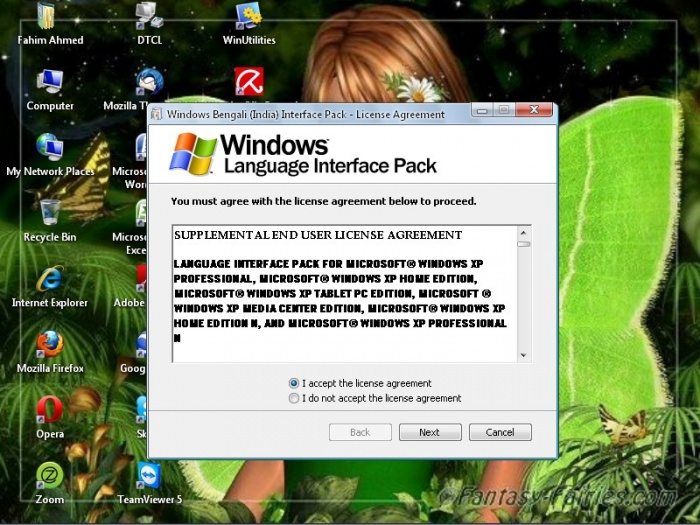The height and width of the screenshot is (525, 700).
Task: Click the 'You must agree with the license agreement' text
Action: [x=324, y=201]
